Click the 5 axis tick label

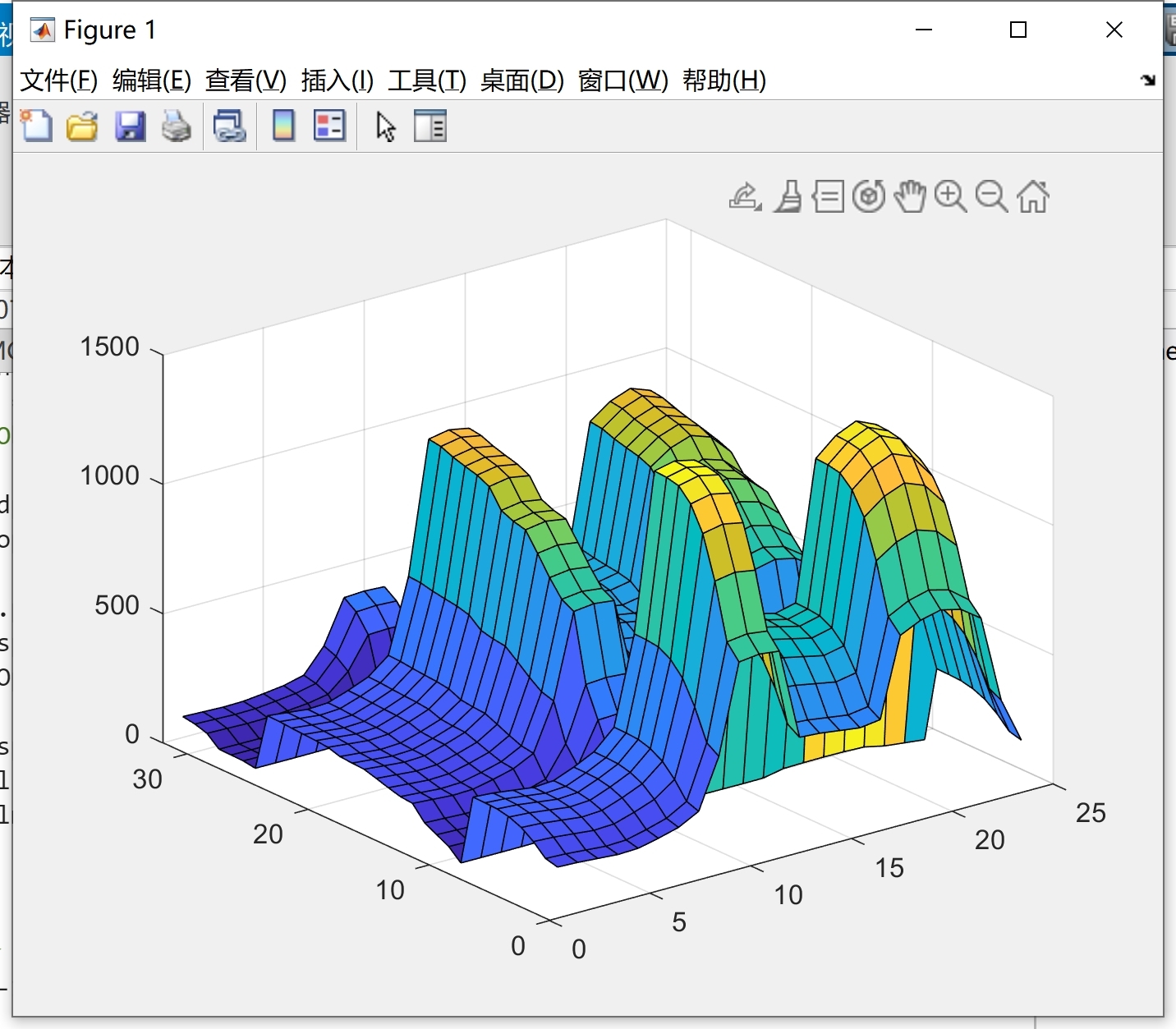click(x=679, y=922)
